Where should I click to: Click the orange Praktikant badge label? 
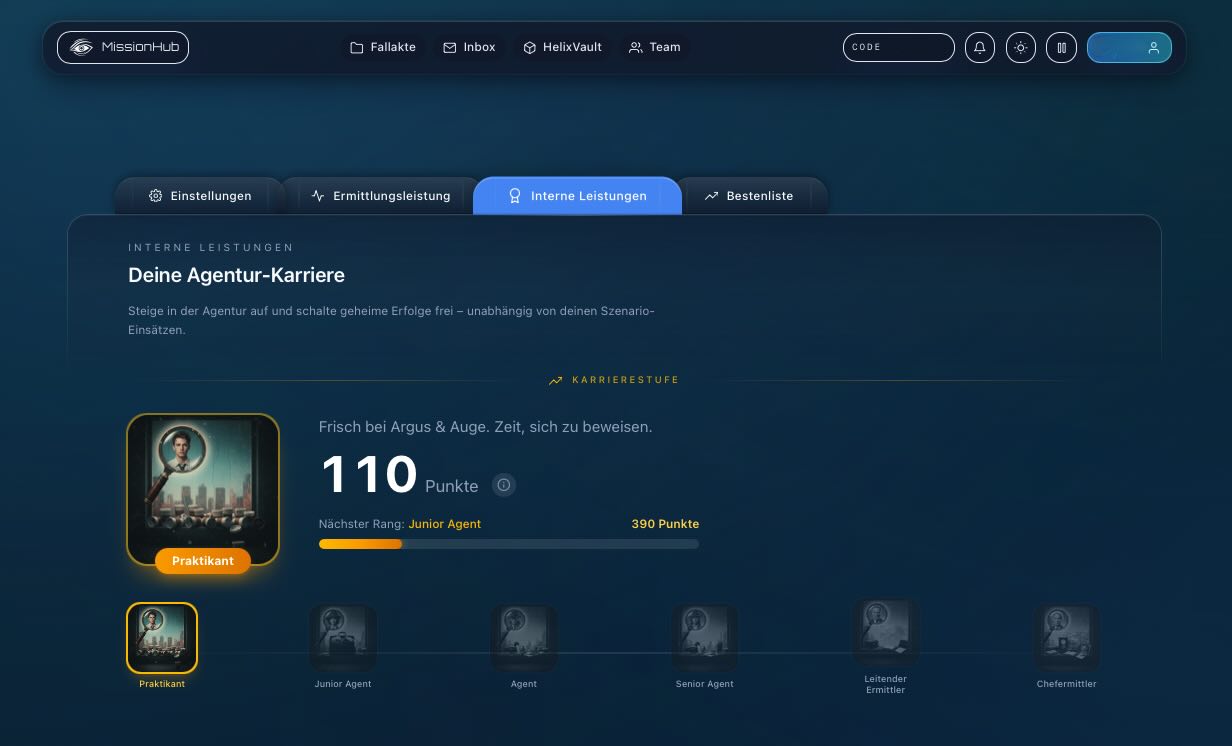[x=203, y=561]
